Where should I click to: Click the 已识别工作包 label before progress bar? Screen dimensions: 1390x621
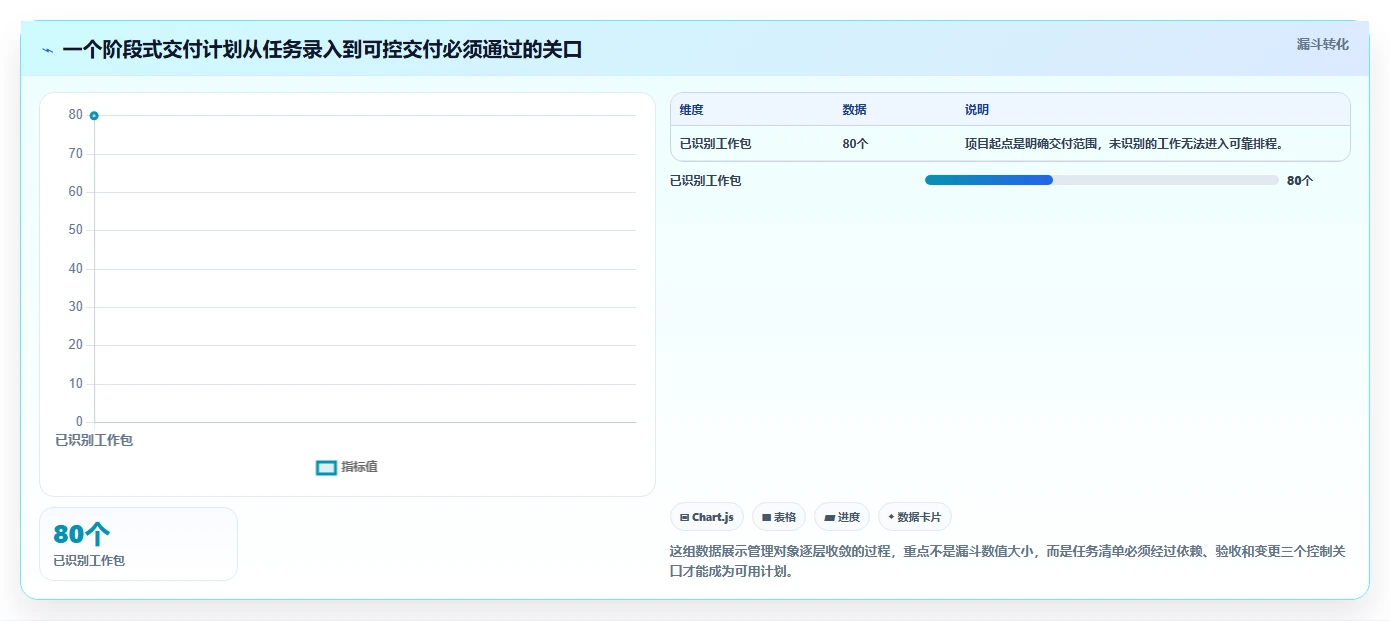(x=706, y=181)
